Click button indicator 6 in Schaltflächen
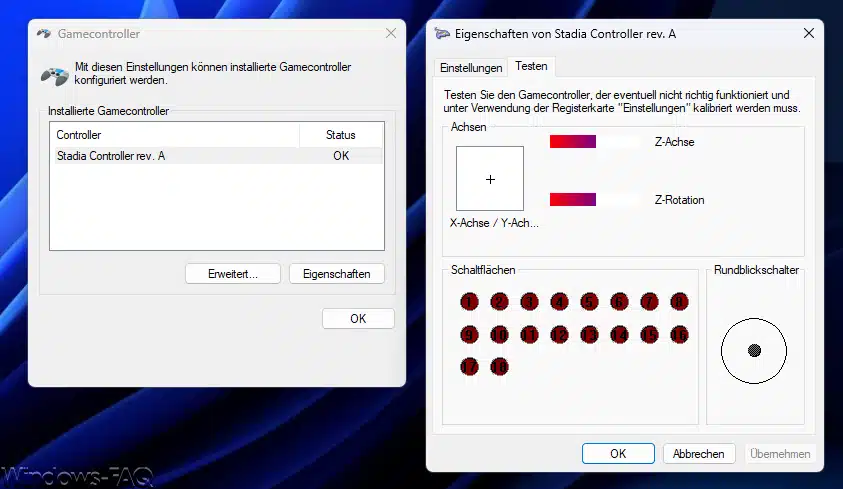 point(619,302)
